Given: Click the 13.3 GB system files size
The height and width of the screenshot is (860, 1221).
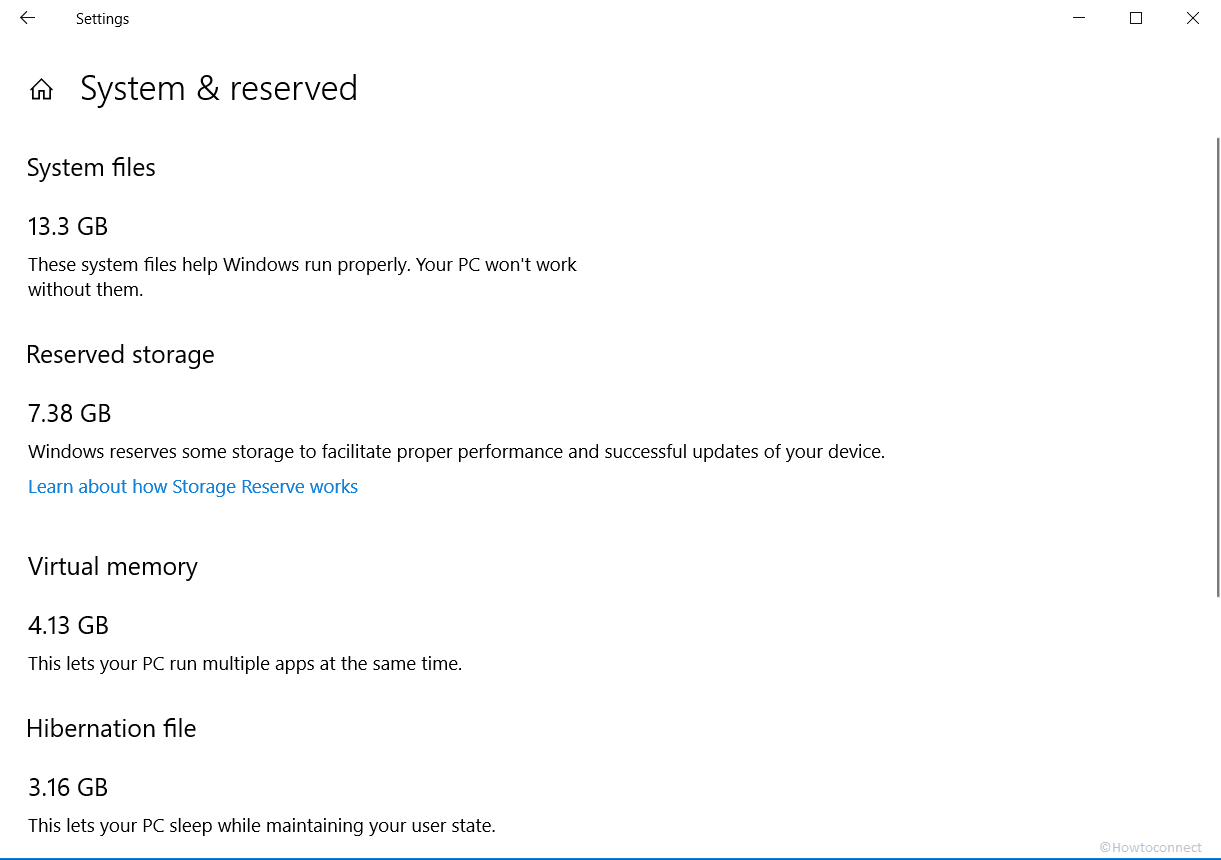Looking at the screenshot, I should [x=67, y=227].
